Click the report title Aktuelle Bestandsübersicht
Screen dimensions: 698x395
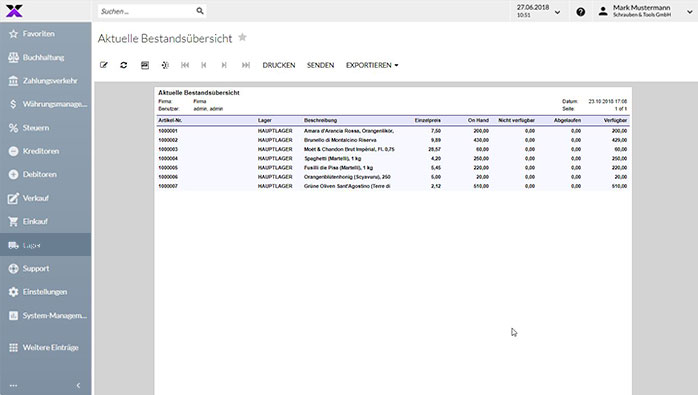[199, 93]
